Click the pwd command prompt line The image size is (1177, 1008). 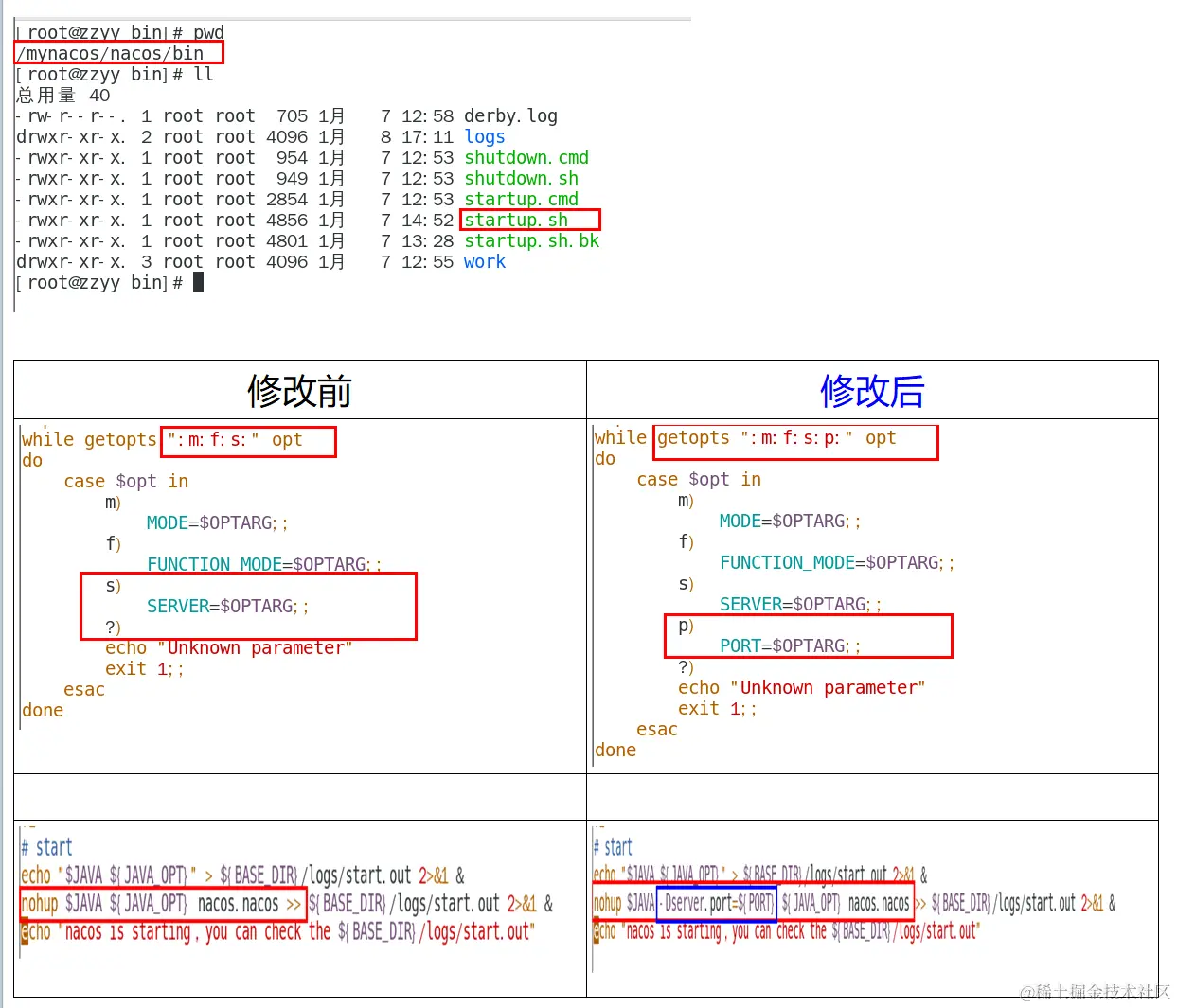point(120,33)
